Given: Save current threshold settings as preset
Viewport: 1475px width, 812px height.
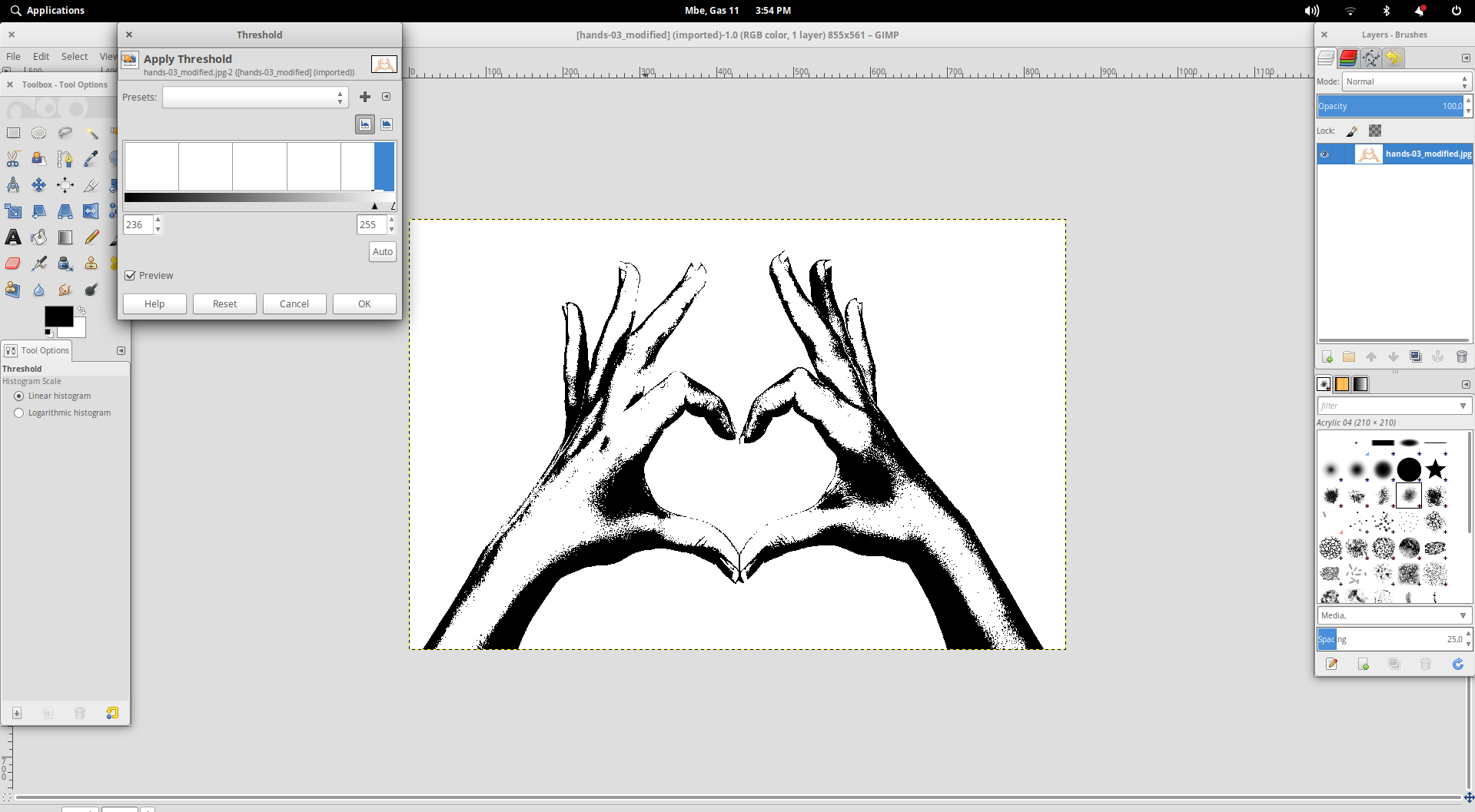Looking at the screenshot, I should point(365,97).
